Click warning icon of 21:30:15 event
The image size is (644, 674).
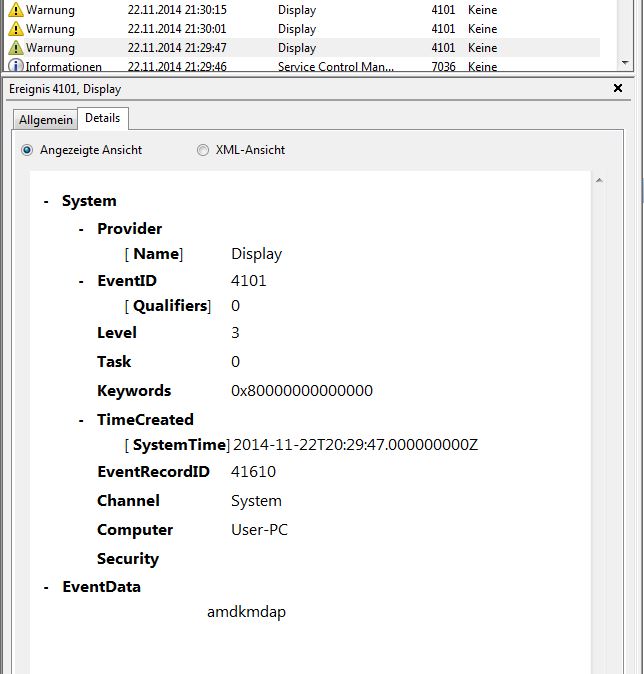click(15, 10)
